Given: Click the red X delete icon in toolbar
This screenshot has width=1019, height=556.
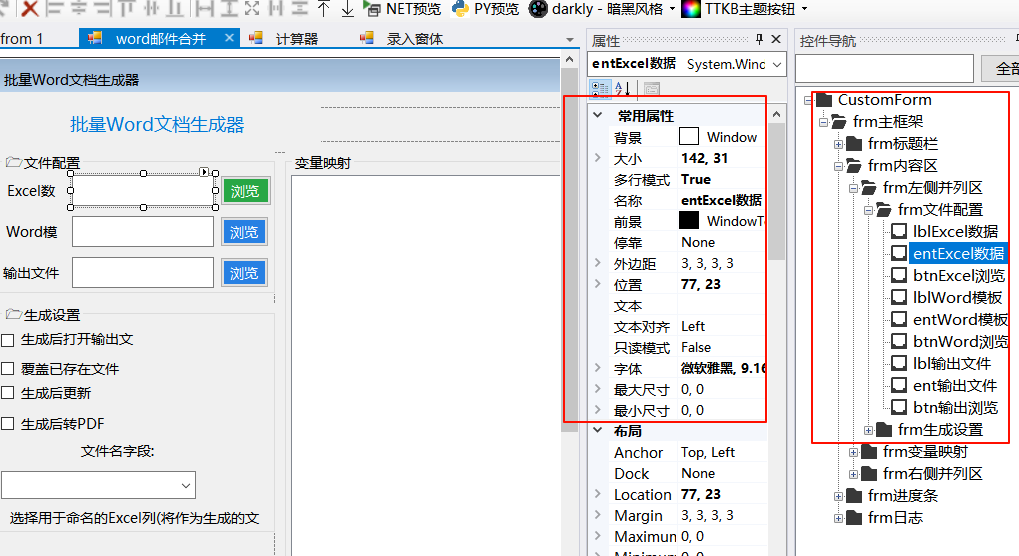Looking at the screenshot, I should (x=30, y=8).
